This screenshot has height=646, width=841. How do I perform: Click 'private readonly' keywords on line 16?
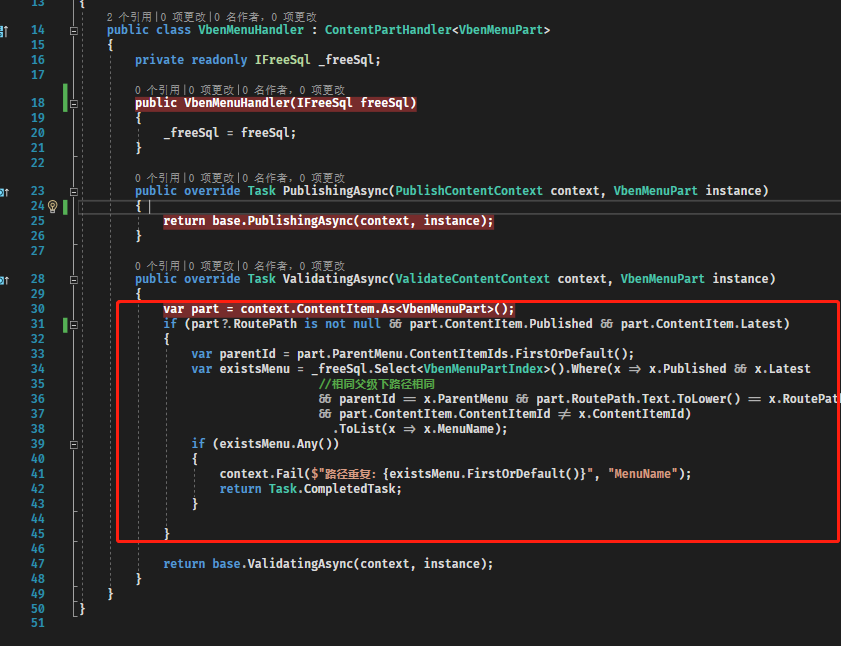click(191, 60)
